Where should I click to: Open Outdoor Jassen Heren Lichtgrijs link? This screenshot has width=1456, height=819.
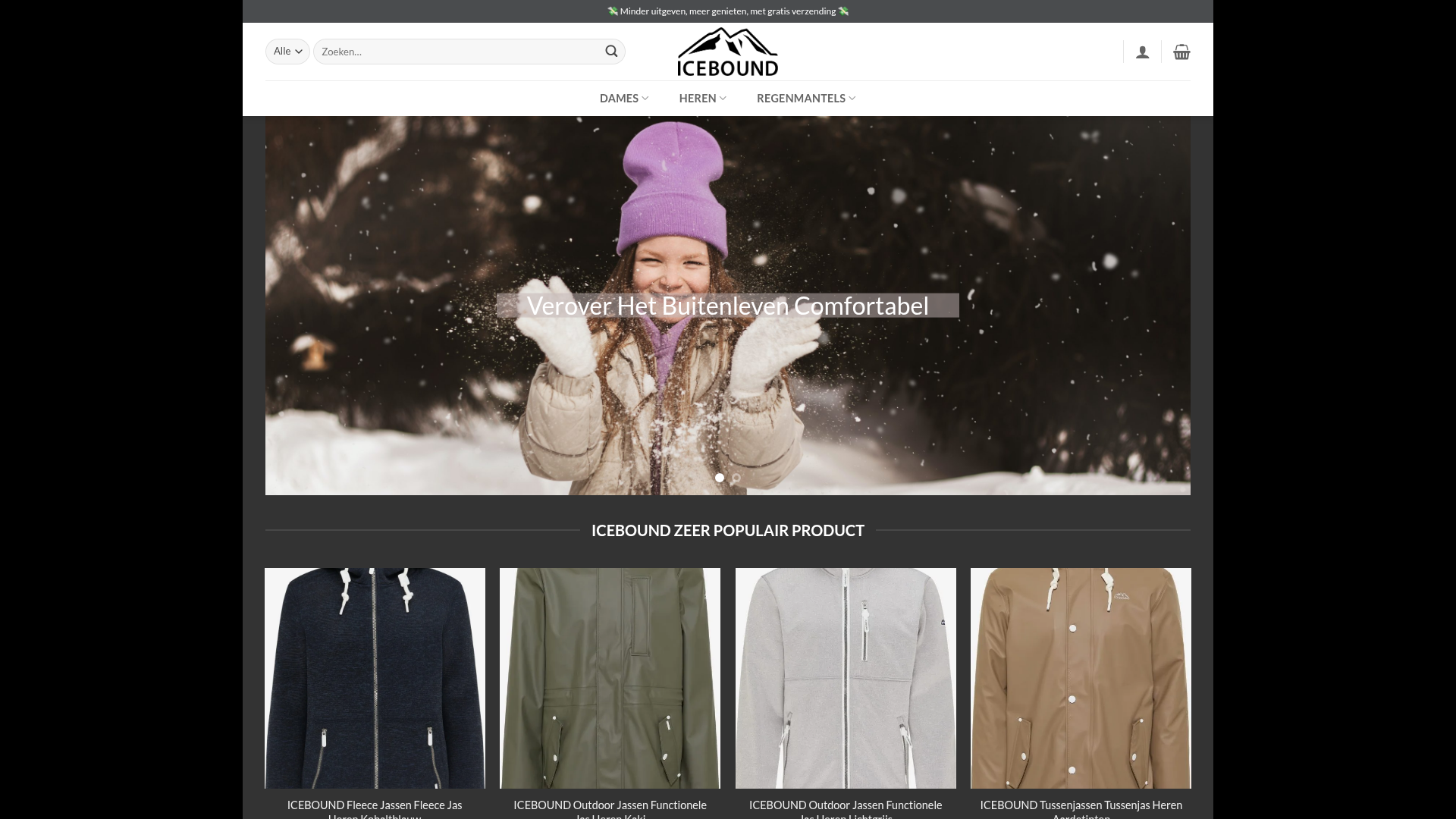846,808
